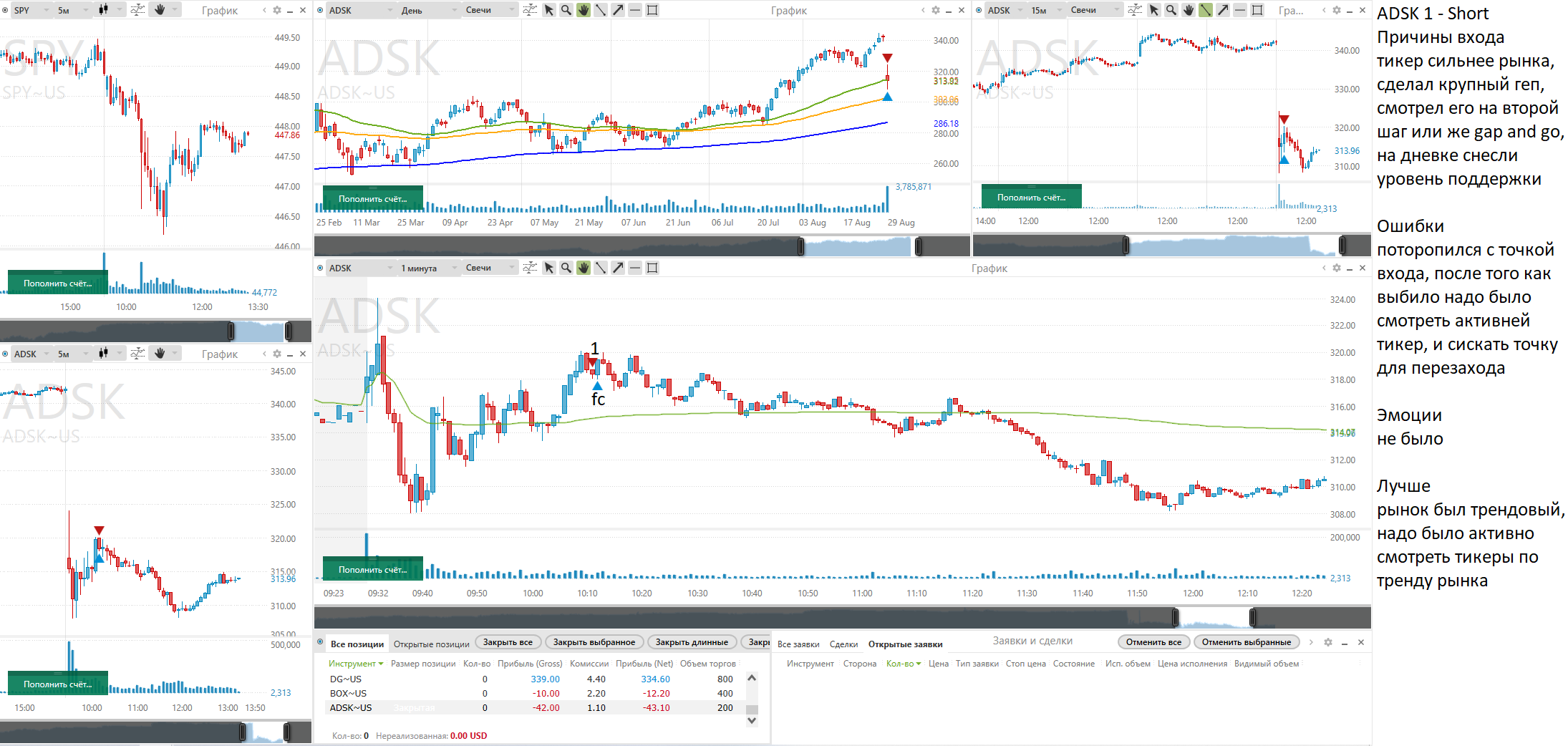The width and height of the screenshot is (1568, 746).
Task: Choose horizontal line tool in ADSK daily chart
Action: (x=635, y=10)
